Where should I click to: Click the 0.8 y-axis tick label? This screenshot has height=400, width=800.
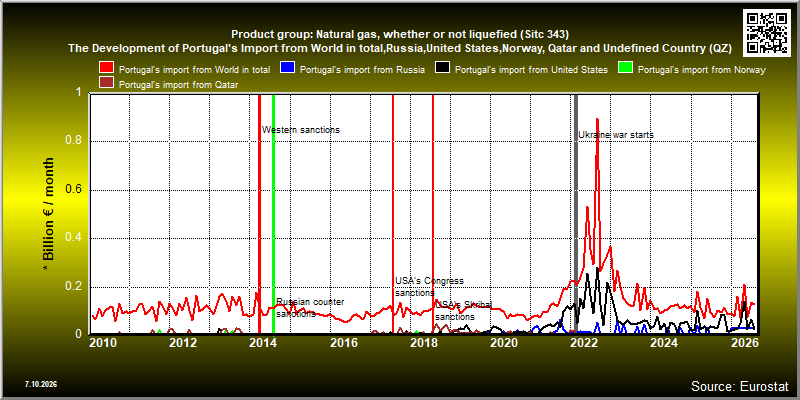[74, 141]
